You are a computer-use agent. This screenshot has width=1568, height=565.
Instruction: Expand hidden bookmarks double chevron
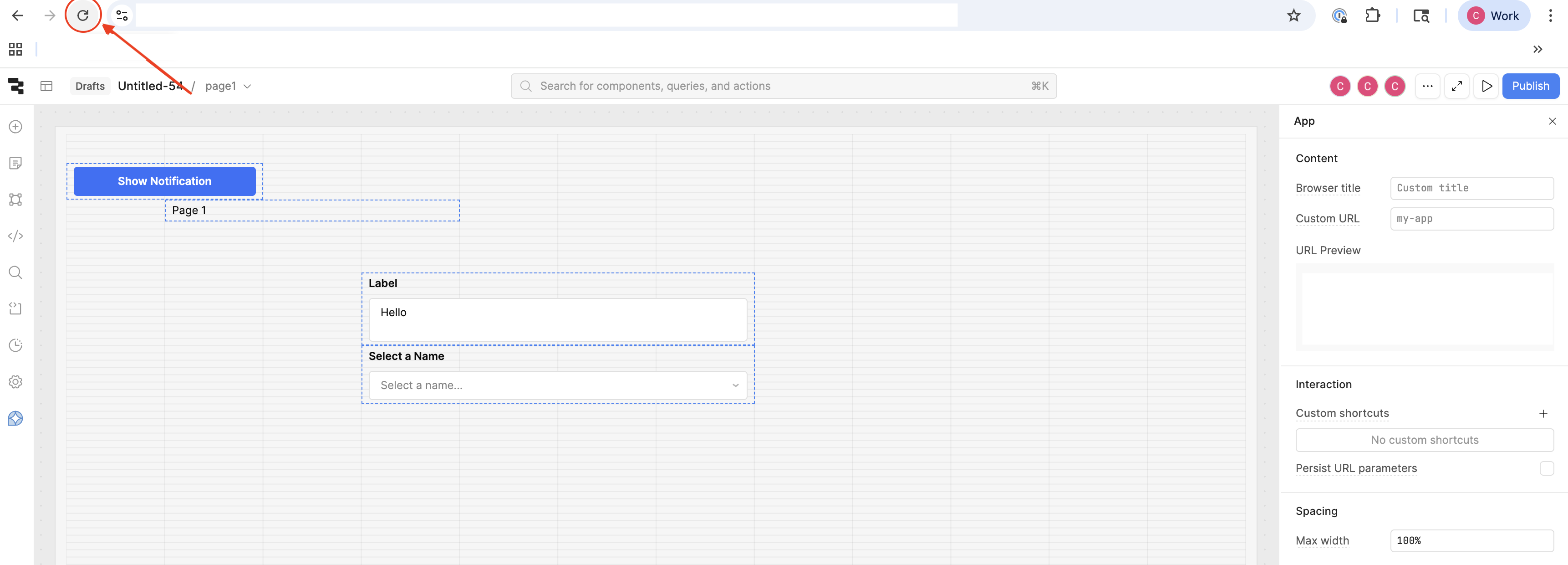pos(1537,49)
